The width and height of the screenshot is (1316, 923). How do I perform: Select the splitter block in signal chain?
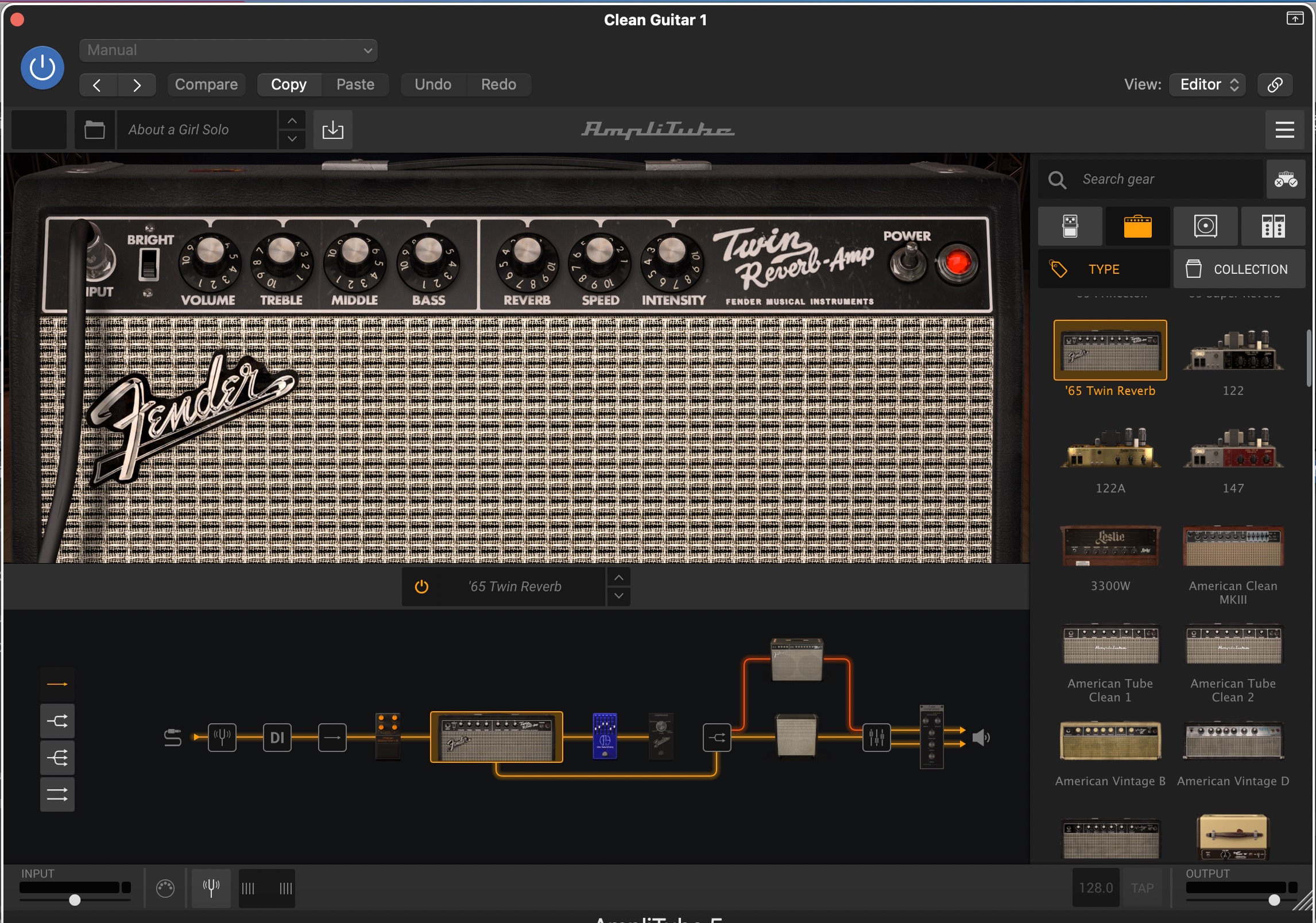click(717, 737)
